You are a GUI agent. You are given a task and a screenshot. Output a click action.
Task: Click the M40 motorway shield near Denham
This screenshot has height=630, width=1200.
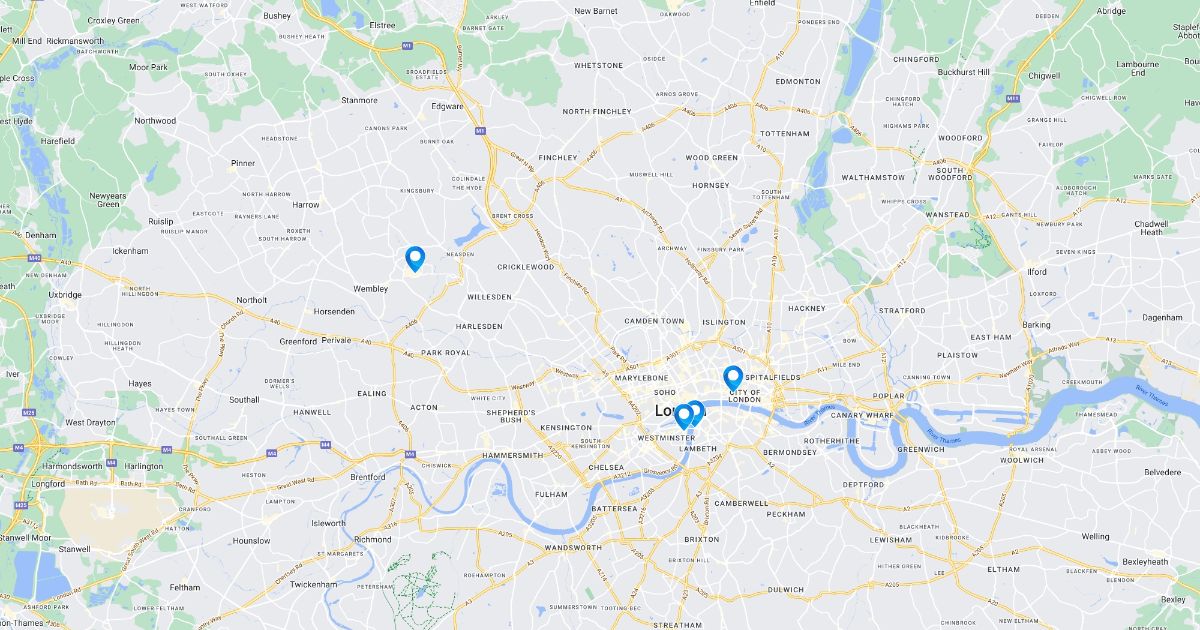[x=34, y=258]
